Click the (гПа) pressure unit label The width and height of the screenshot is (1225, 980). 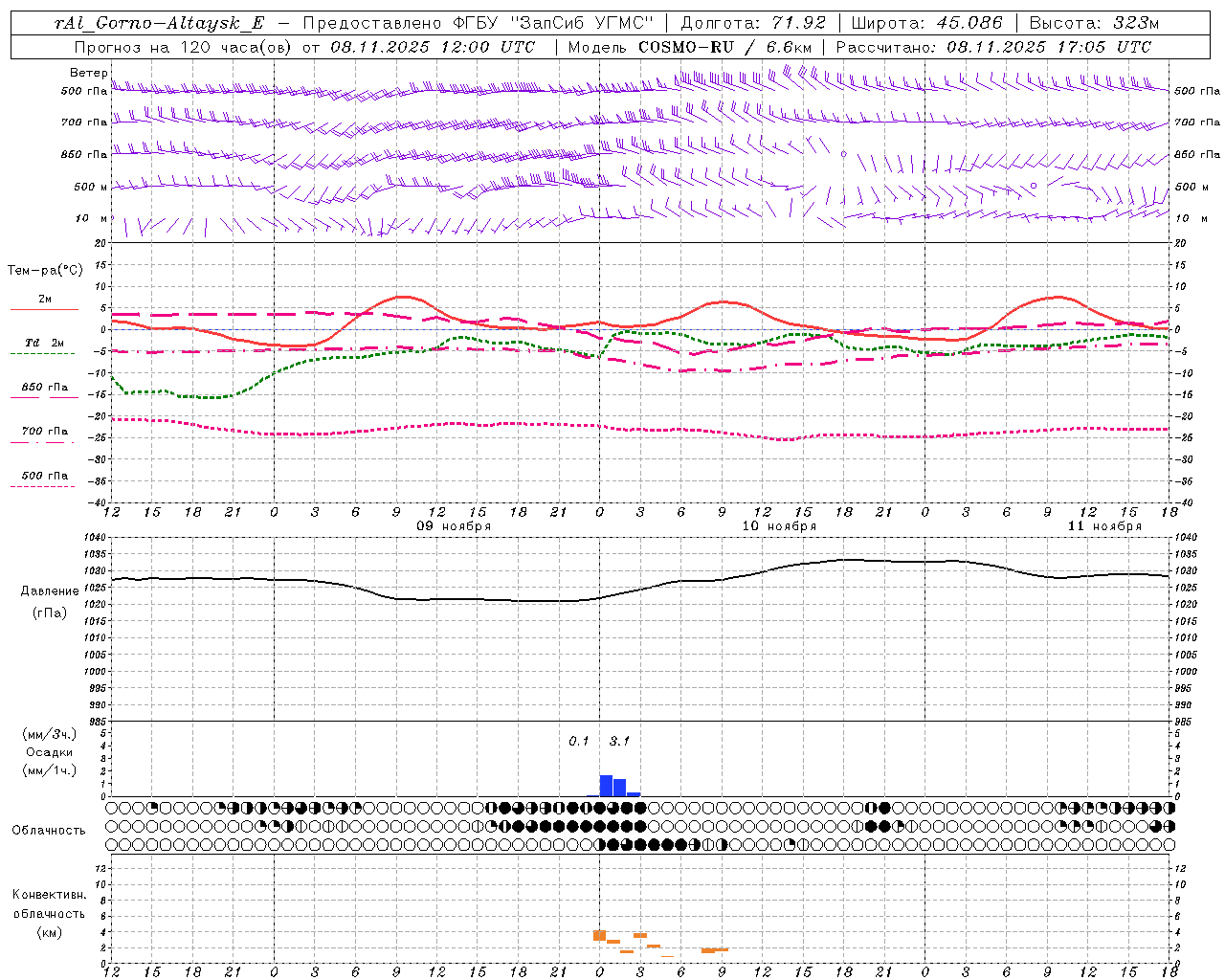(x=49, y=613)
